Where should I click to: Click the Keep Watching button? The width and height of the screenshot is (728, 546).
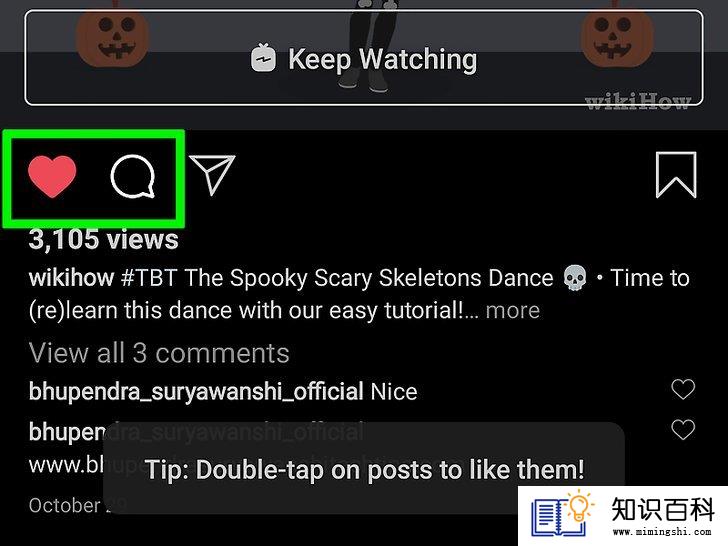[x=364, y=58]
